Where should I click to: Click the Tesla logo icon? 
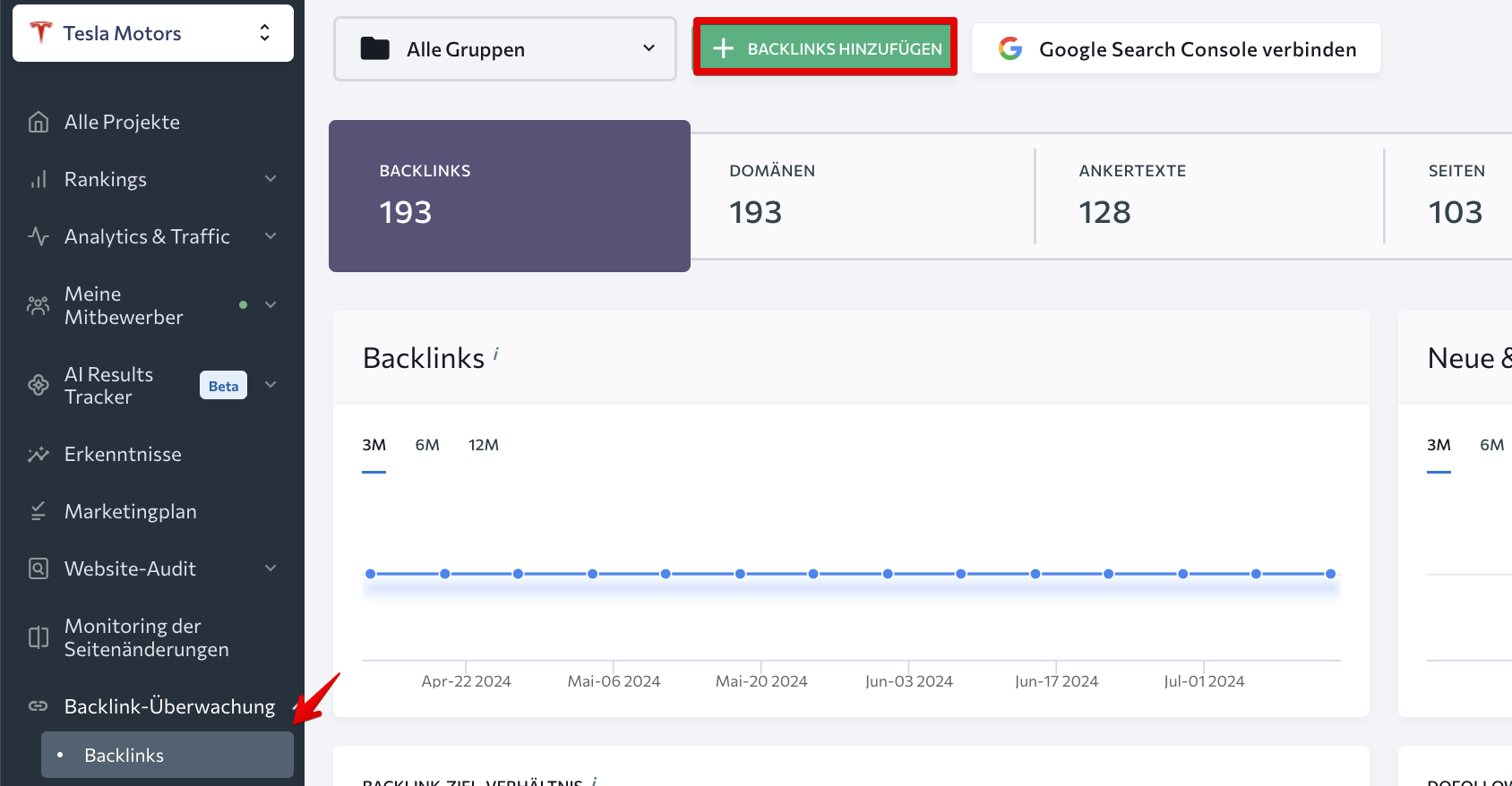point(40,33)
